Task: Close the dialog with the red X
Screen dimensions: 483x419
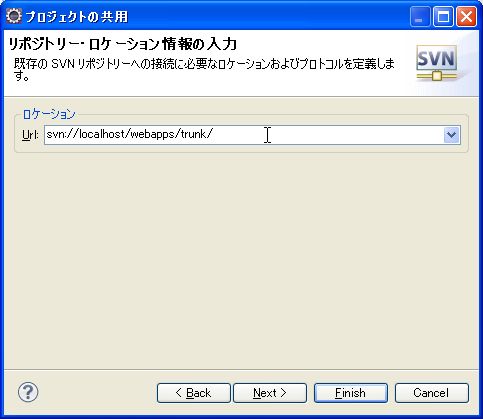Action: tap(466, 17)
